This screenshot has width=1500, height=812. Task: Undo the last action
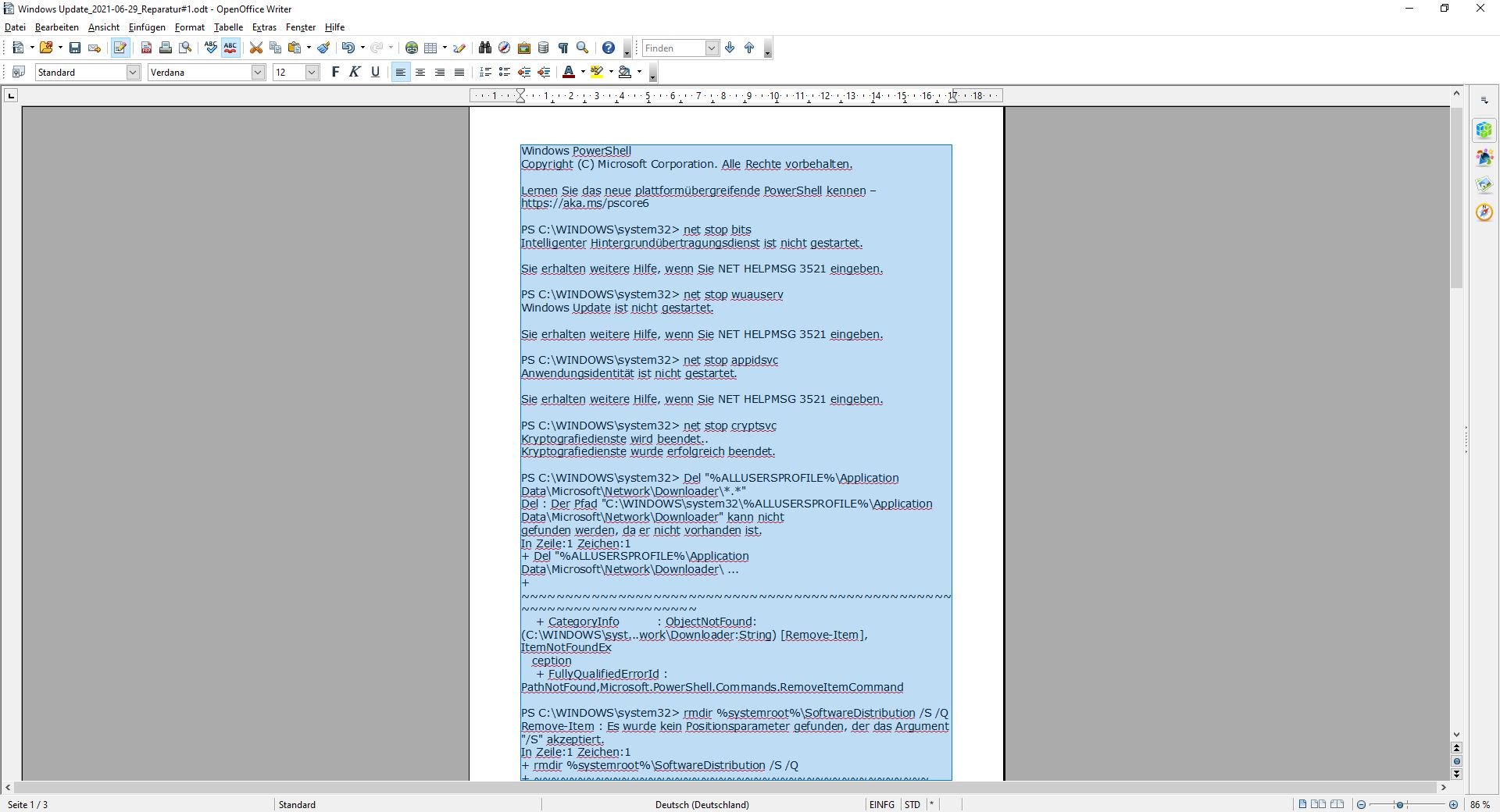348,48
